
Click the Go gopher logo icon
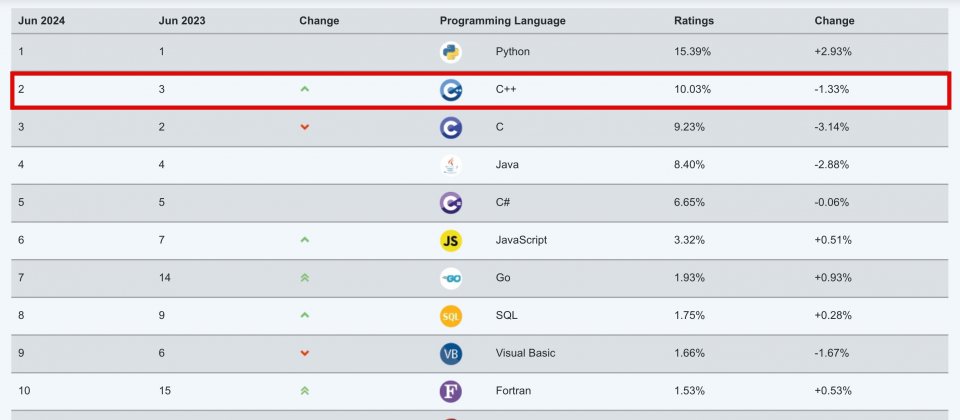451,279
